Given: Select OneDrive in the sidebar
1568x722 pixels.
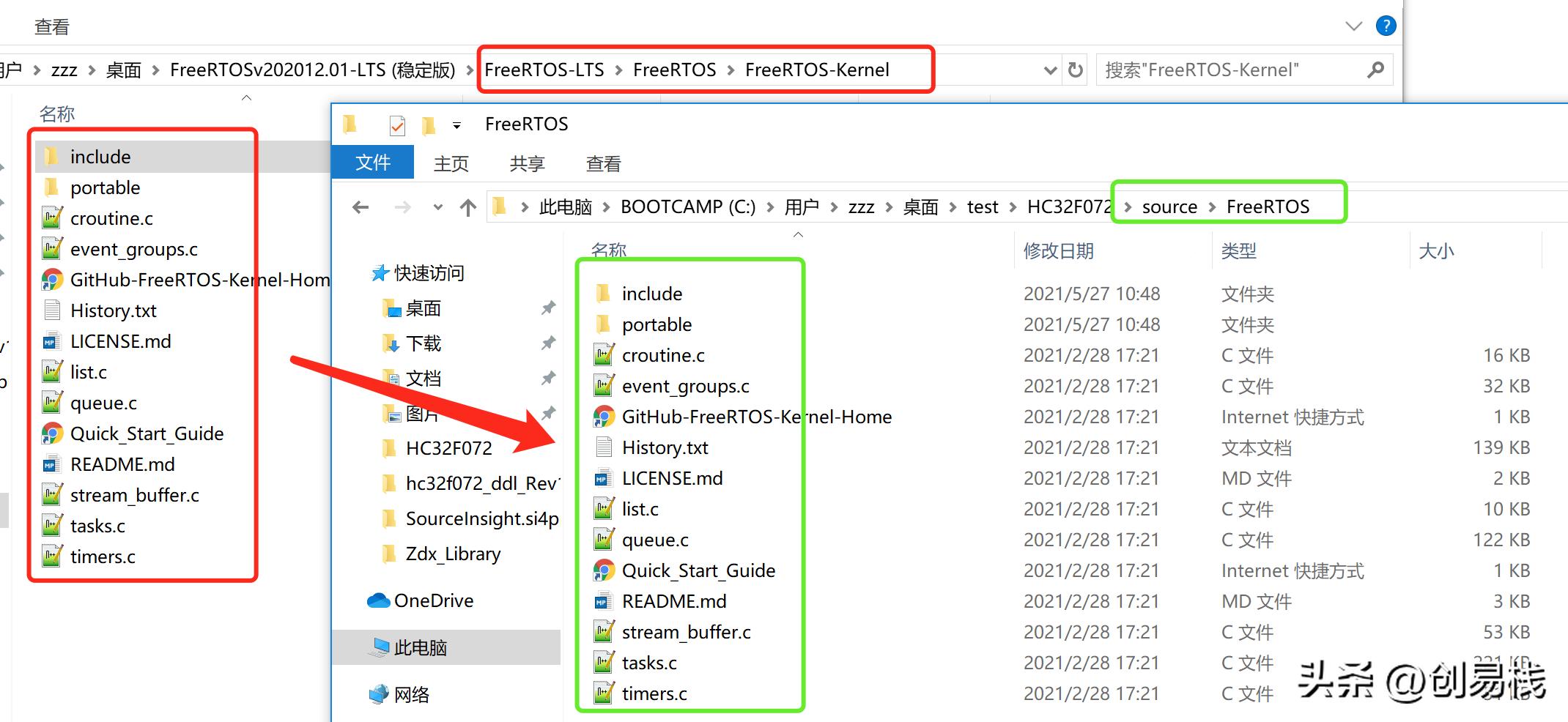Looking at the screenshot, I should pyautogui.click(x=433, y=600).
